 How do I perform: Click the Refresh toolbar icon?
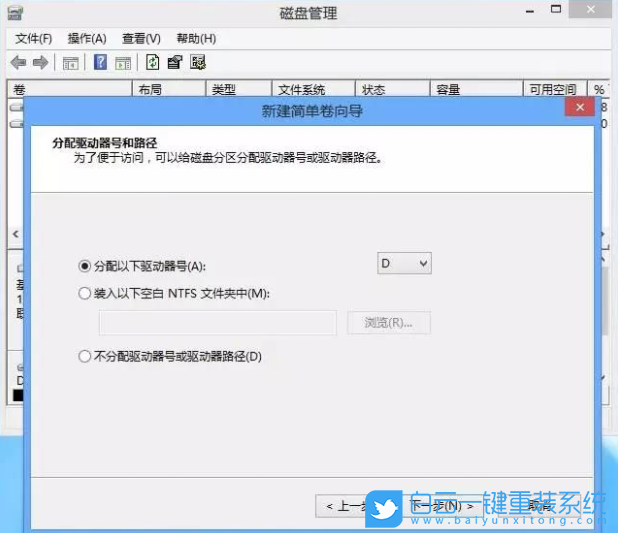[x=153, y=62]
